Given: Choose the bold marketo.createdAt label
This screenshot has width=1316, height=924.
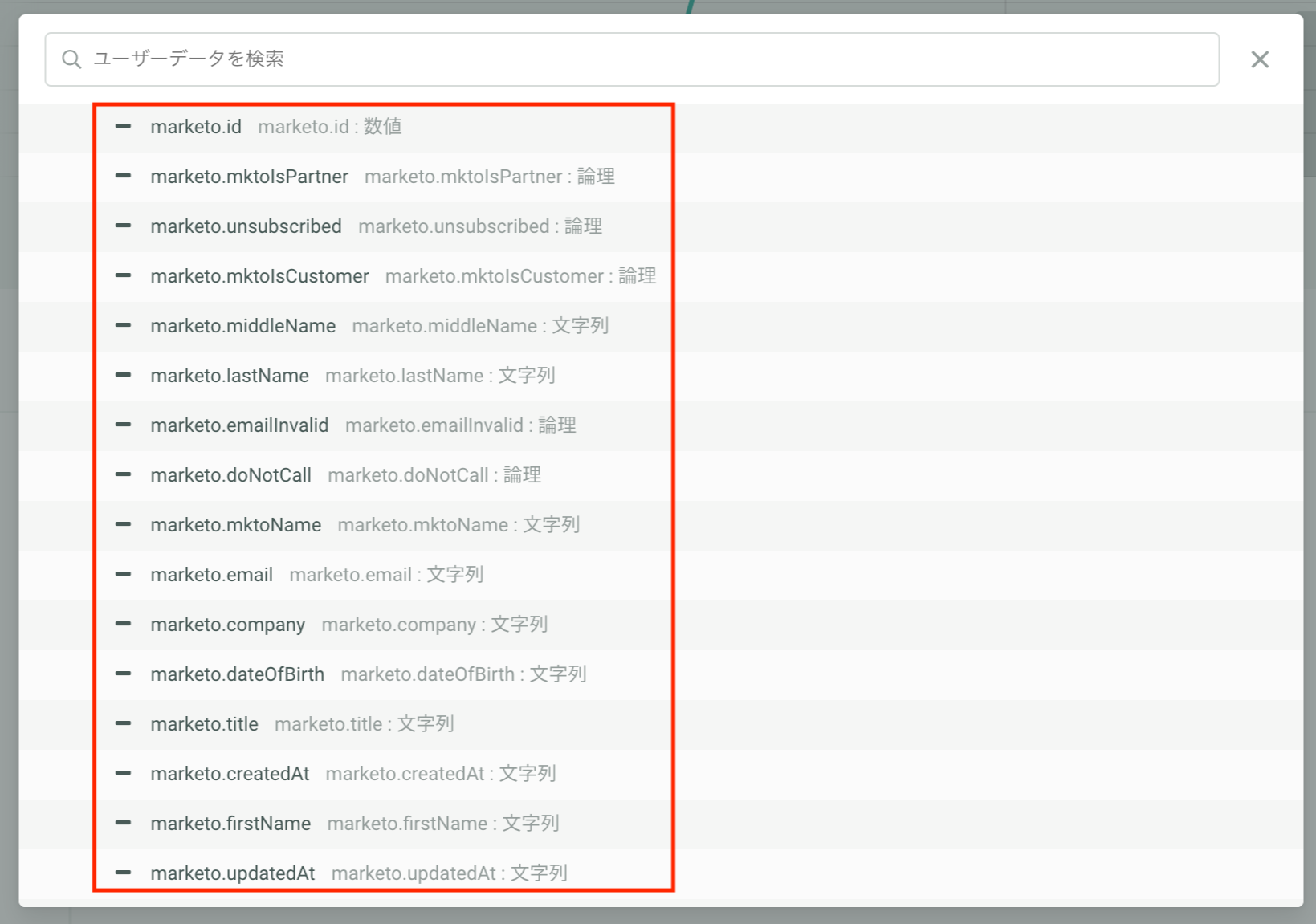Looking at the screenshot, I should (x=230, y=774).
